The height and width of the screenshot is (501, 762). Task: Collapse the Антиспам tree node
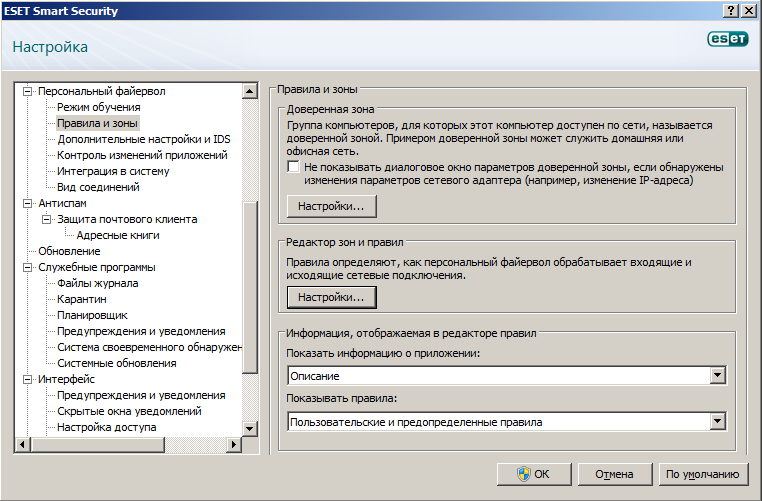28,203
